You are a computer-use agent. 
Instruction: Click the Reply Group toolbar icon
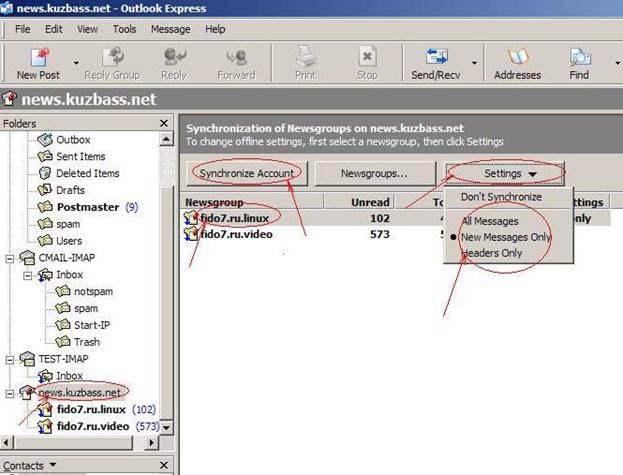coord(112,57)
